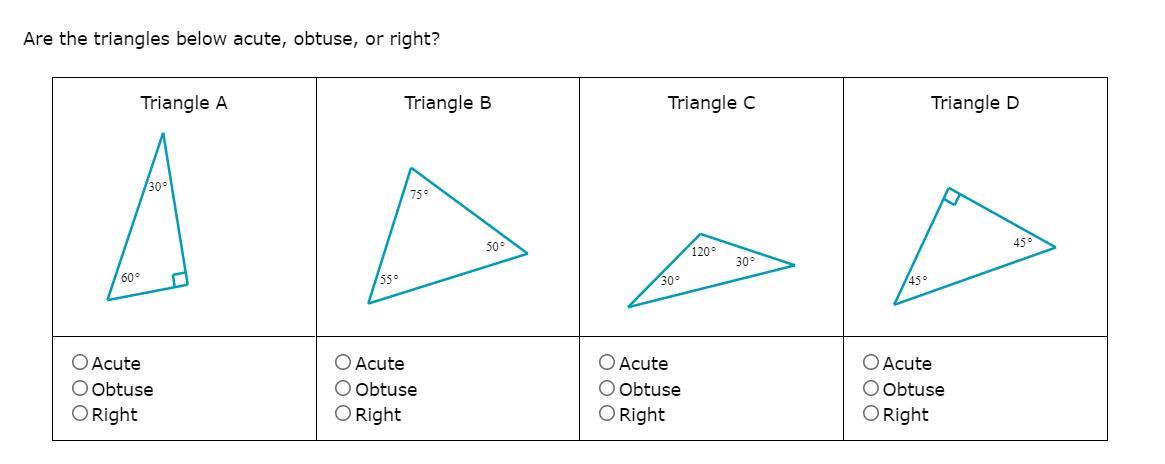Select Obtuse for Triangle A
This screenshot has height=464, width=1165.
(x=80, y=388)
